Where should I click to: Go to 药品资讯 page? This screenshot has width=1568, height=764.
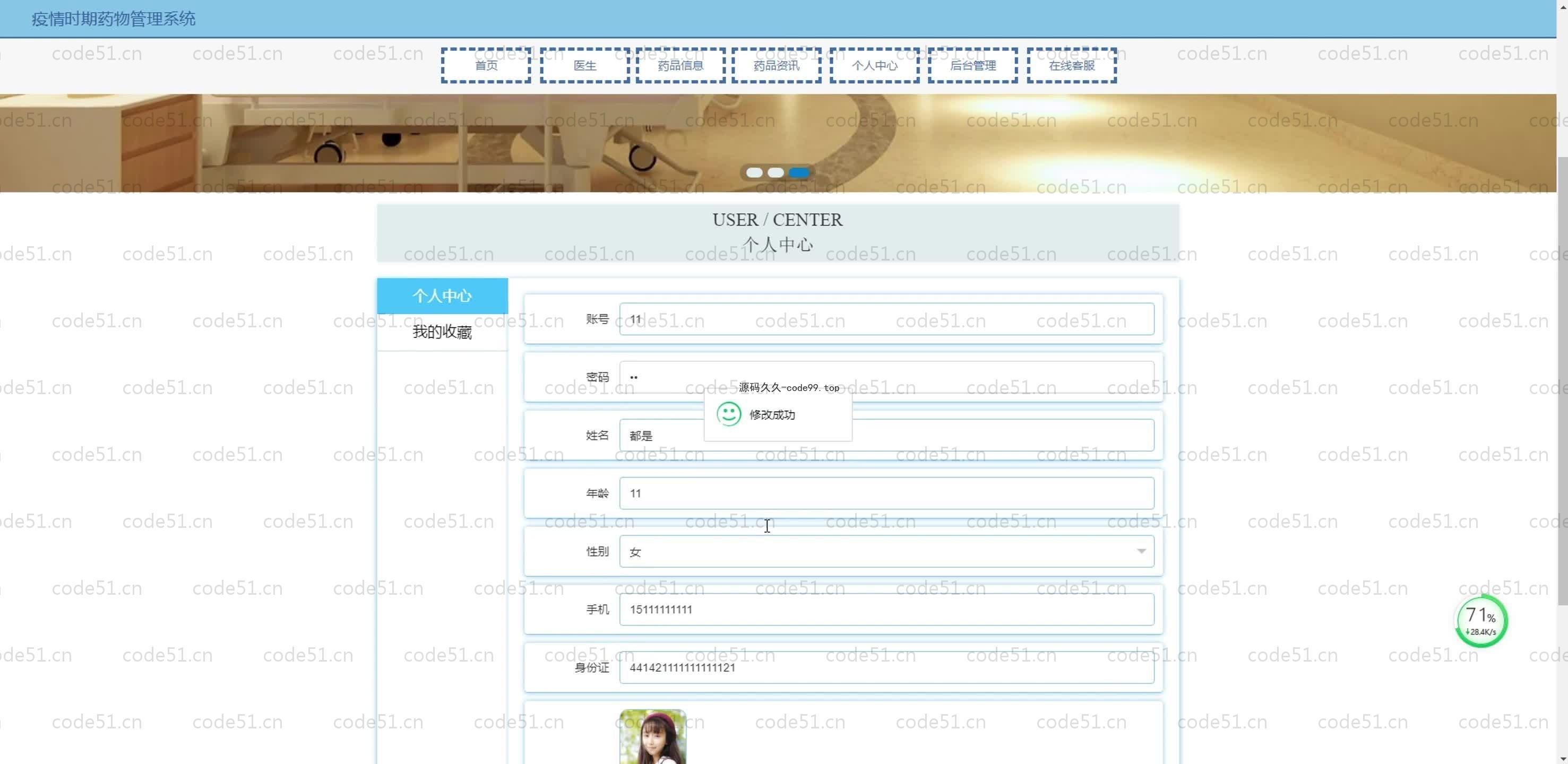(x=776, y=65)
